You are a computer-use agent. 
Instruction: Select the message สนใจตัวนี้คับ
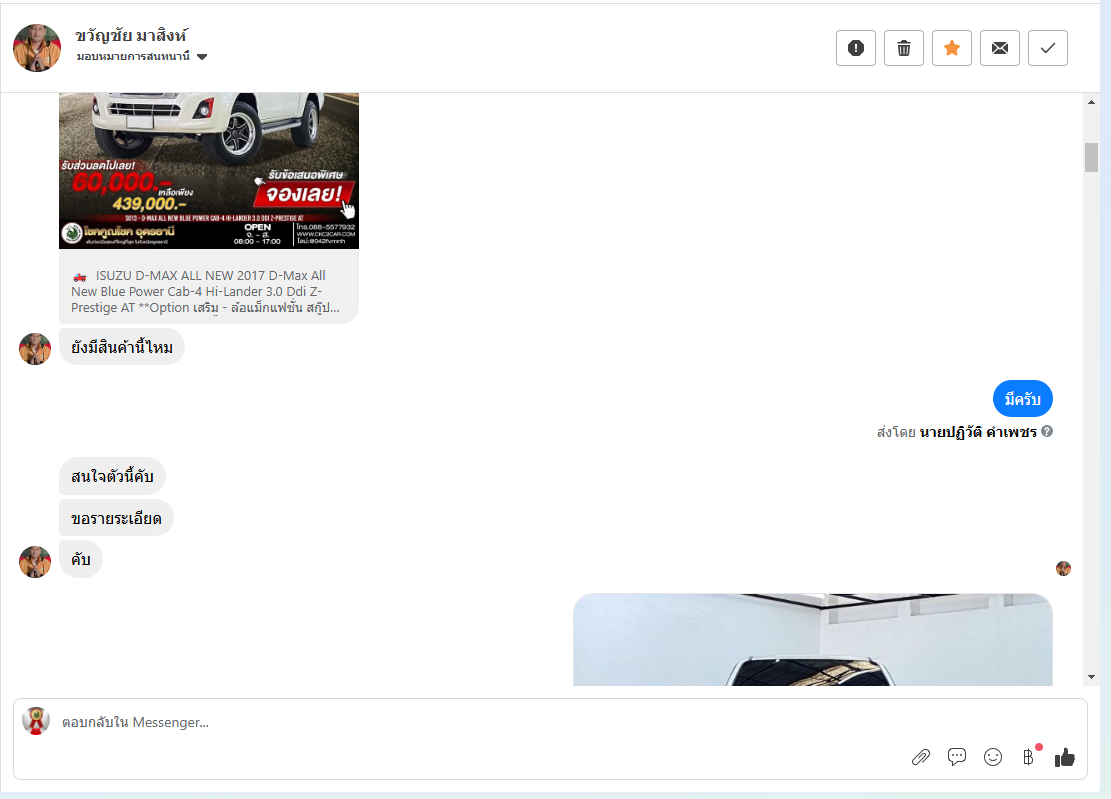[x=112, y=476]
